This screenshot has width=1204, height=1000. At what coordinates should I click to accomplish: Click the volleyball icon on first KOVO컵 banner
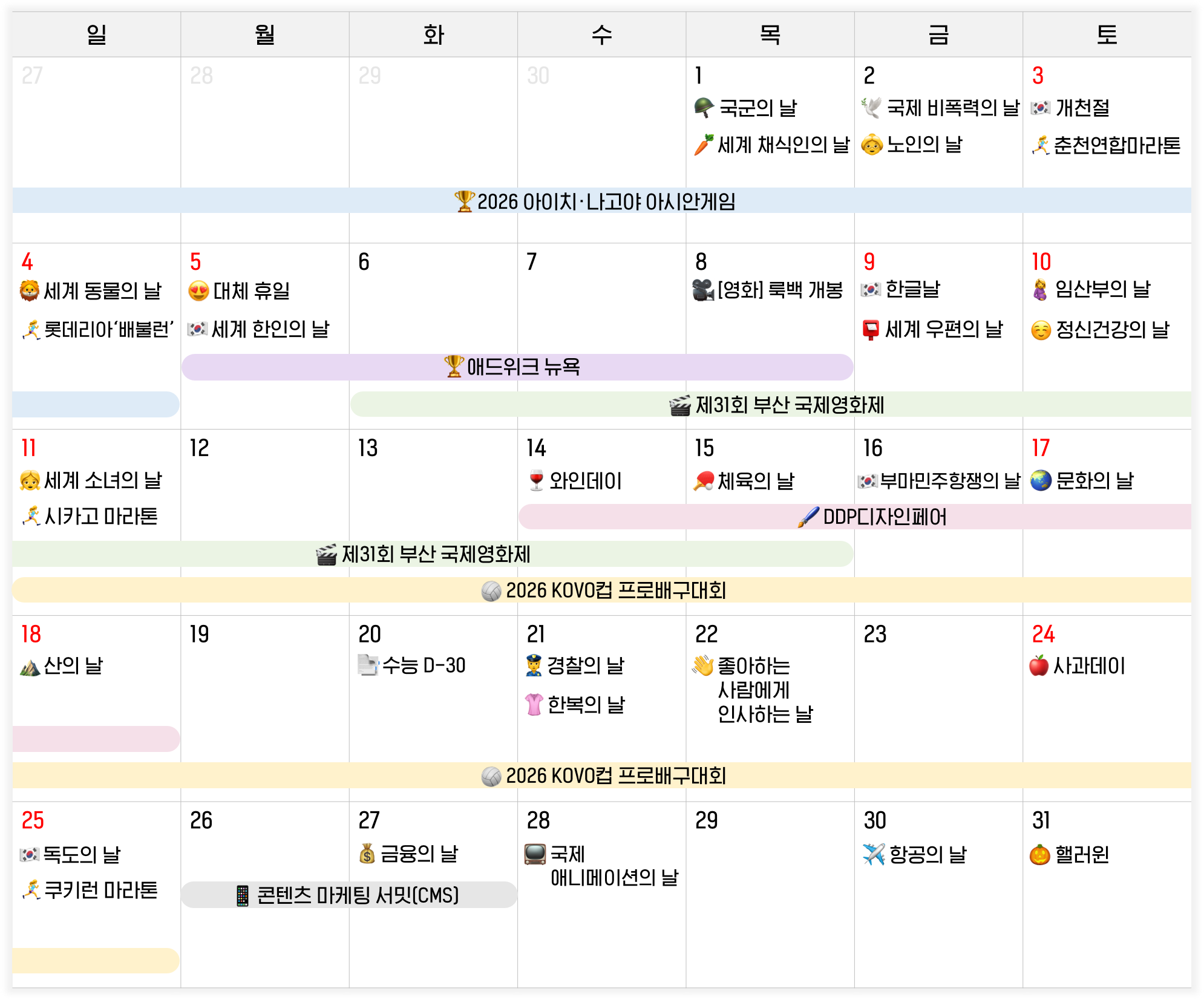tap(491, 590)
